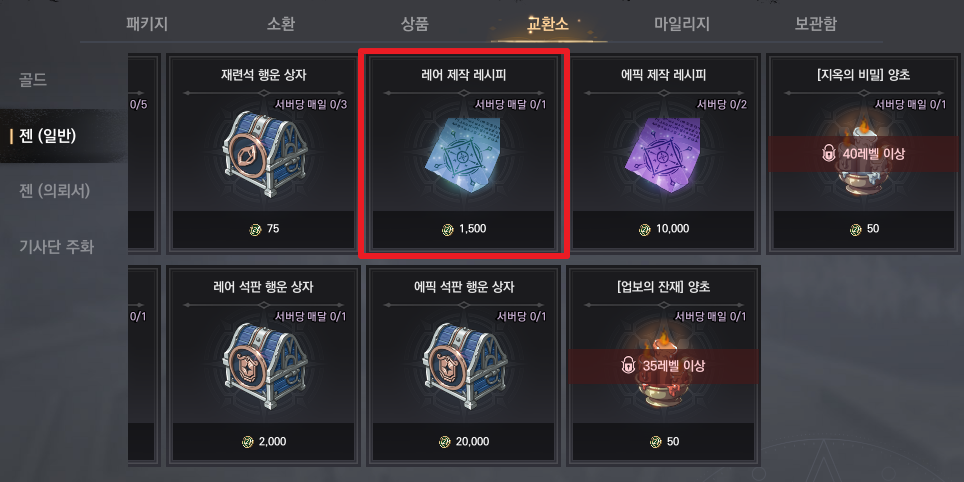Select the 레어 석판 행운 상자 chest icon
The width and height of the screenshot is (964, 482).
(263, 367)
